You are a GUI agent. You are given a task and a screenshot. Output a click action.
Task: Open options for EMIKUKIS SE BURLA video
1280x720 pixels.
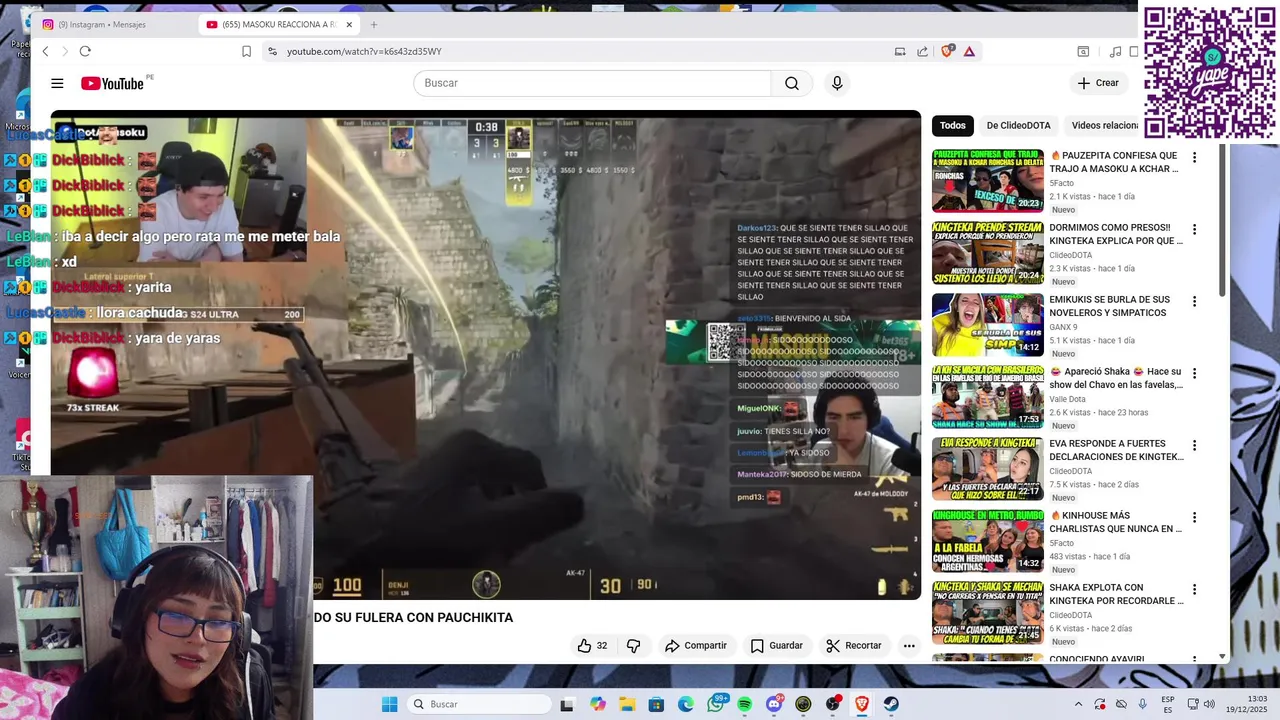[x=1194, y=301]
